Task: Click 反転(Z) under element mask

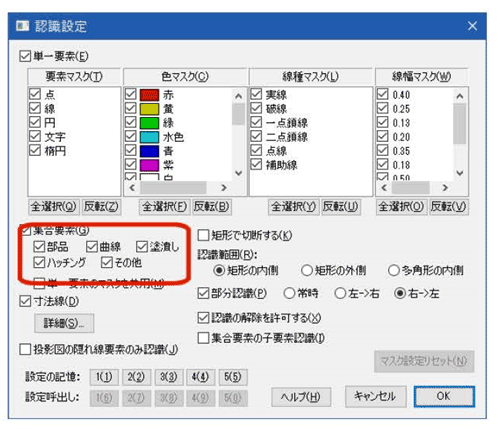Action: click(x=101, y=207)
